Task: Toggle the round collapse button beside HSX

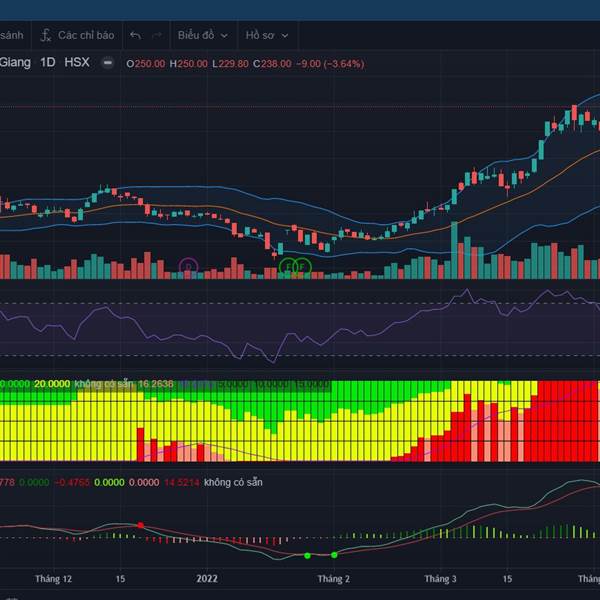Action: [108, 62]
